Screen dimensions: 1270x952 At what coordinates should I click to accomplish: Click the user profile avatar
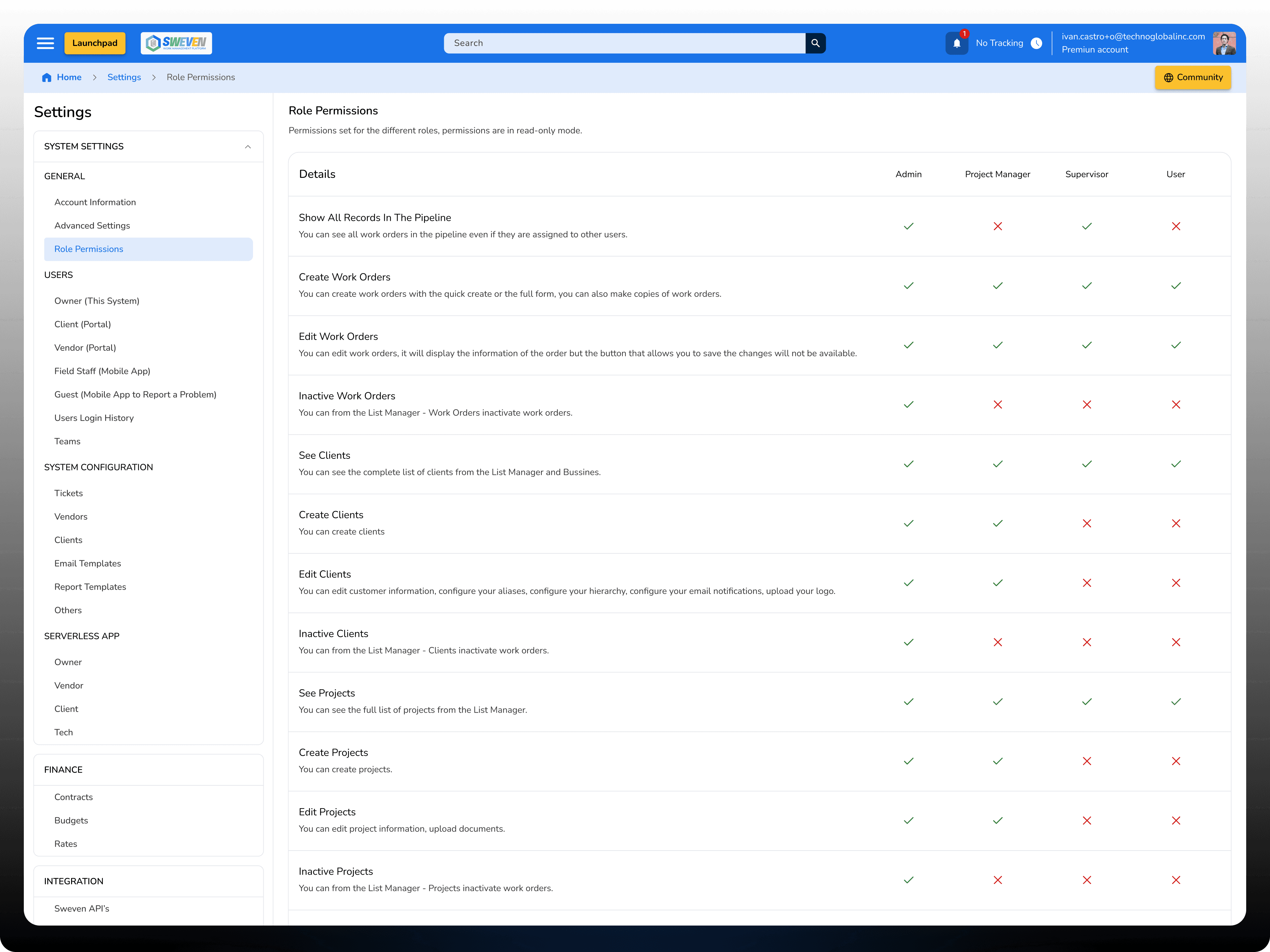(x=1224, y=44)
